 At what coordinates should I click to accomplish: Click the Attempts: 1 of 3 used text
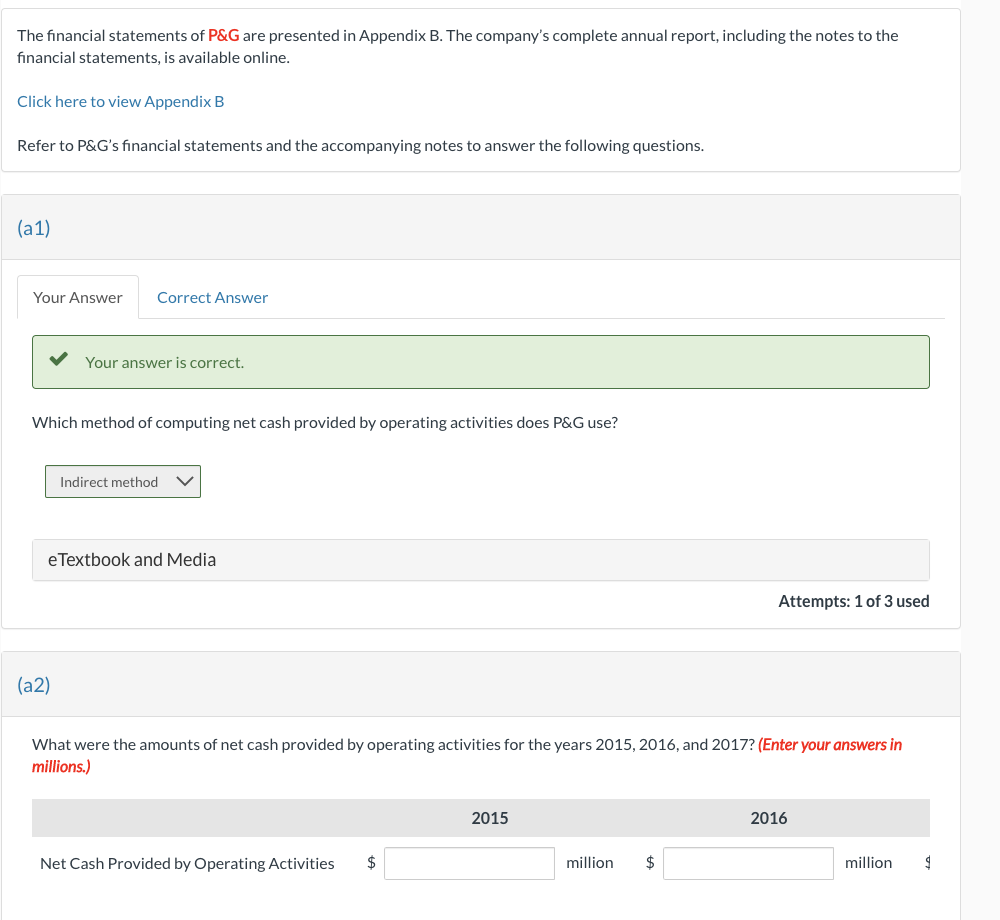pyautogui.click(x=853, y=601)
